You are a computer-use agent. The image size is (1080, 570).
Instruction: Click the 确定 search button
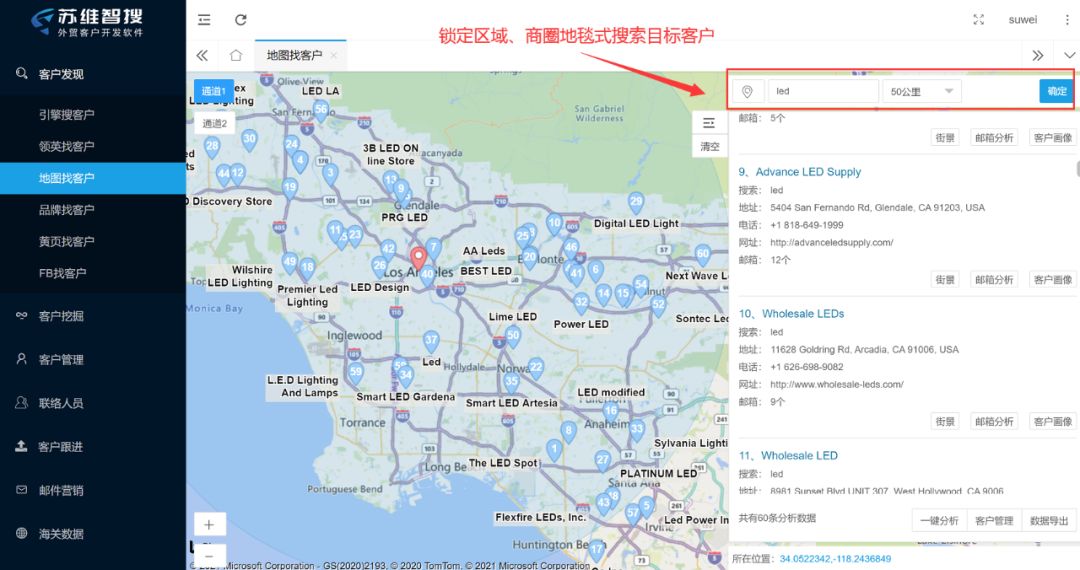coord(1057,92)
